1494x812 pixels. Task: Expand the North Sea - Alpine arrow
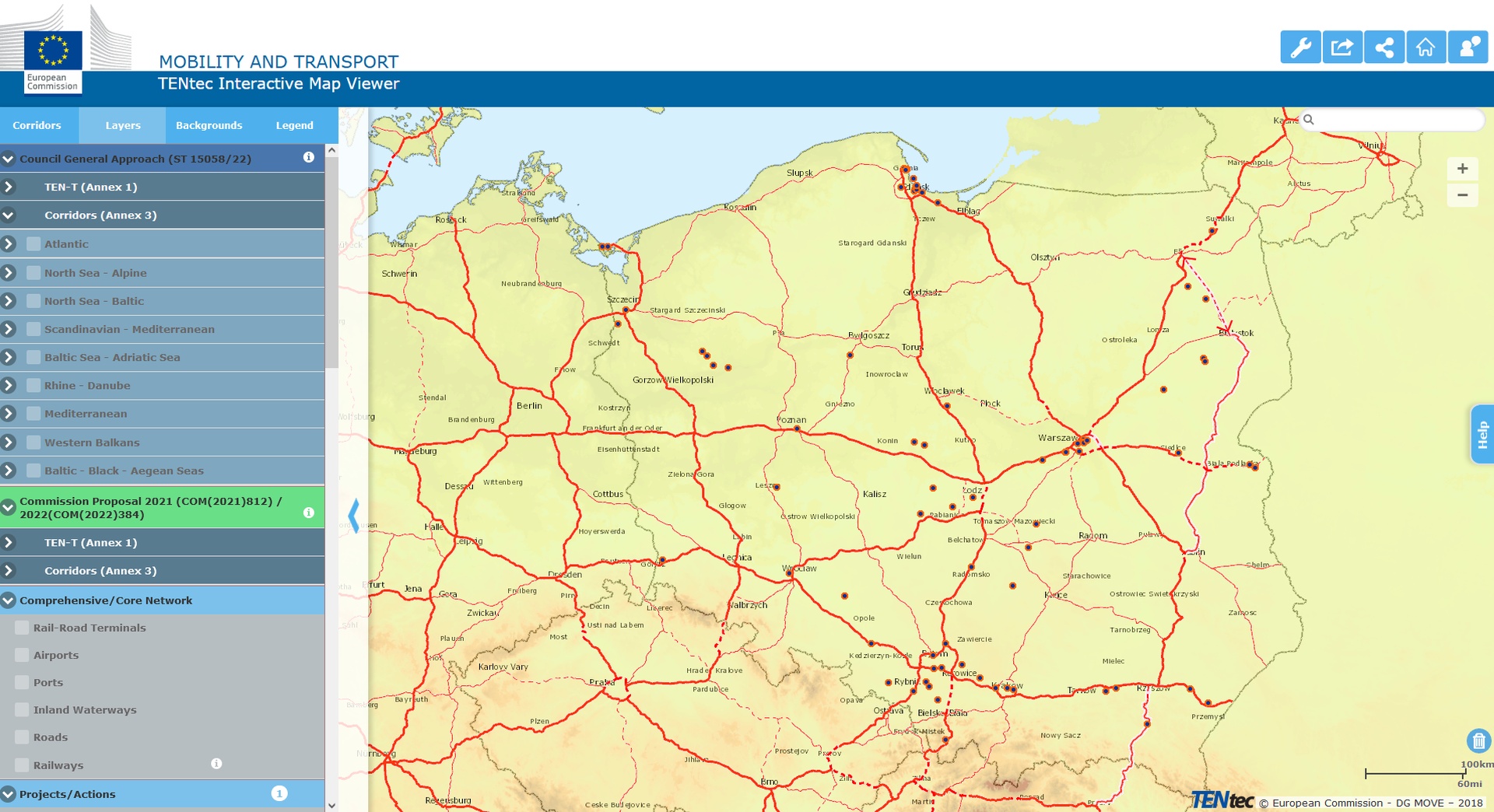9,272
